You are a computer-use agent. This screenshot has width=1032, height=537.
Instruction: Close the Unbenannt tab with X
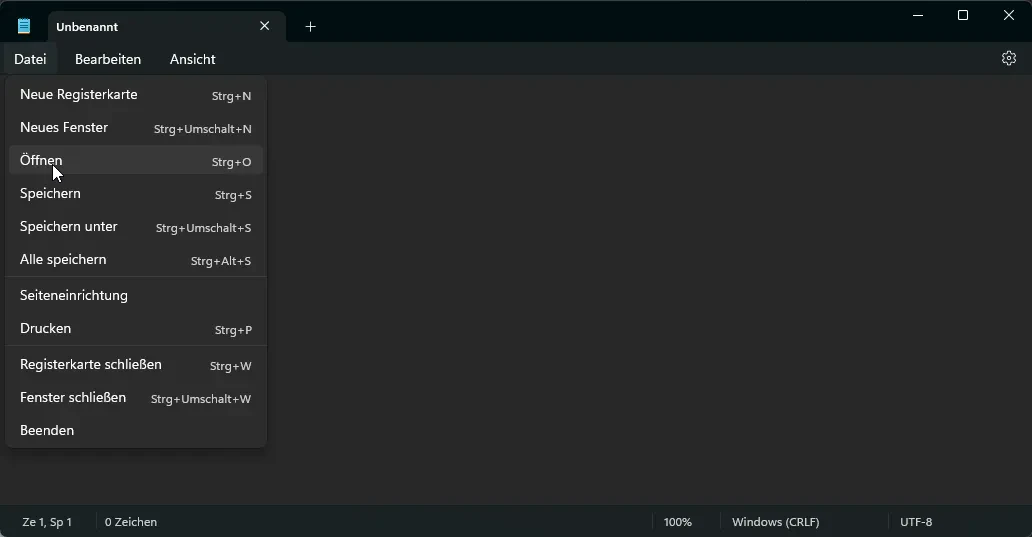(265, 26)
